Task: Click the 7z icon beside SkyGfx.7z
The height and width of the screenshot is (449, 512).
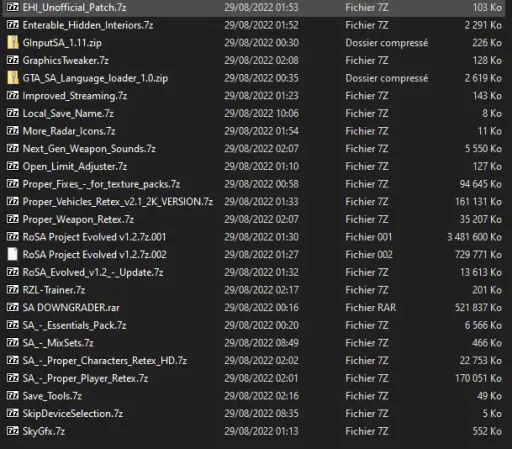Action: tap(13, 431)
